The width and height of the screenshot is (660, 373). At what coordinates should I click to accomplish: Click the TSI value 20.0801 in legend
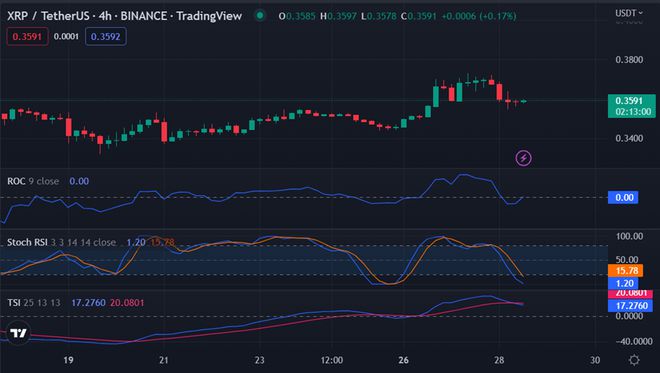127,303
